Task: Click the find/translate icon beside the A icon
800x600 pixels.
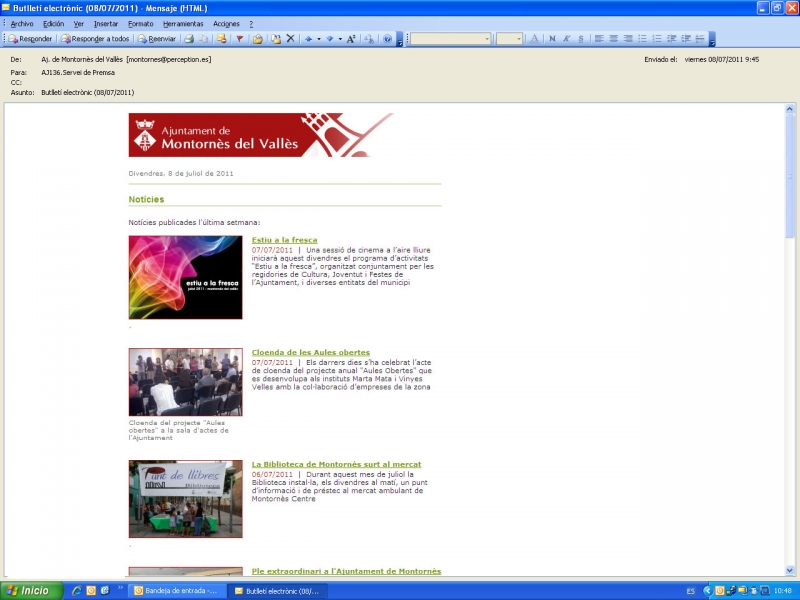Action: point(369,39)
